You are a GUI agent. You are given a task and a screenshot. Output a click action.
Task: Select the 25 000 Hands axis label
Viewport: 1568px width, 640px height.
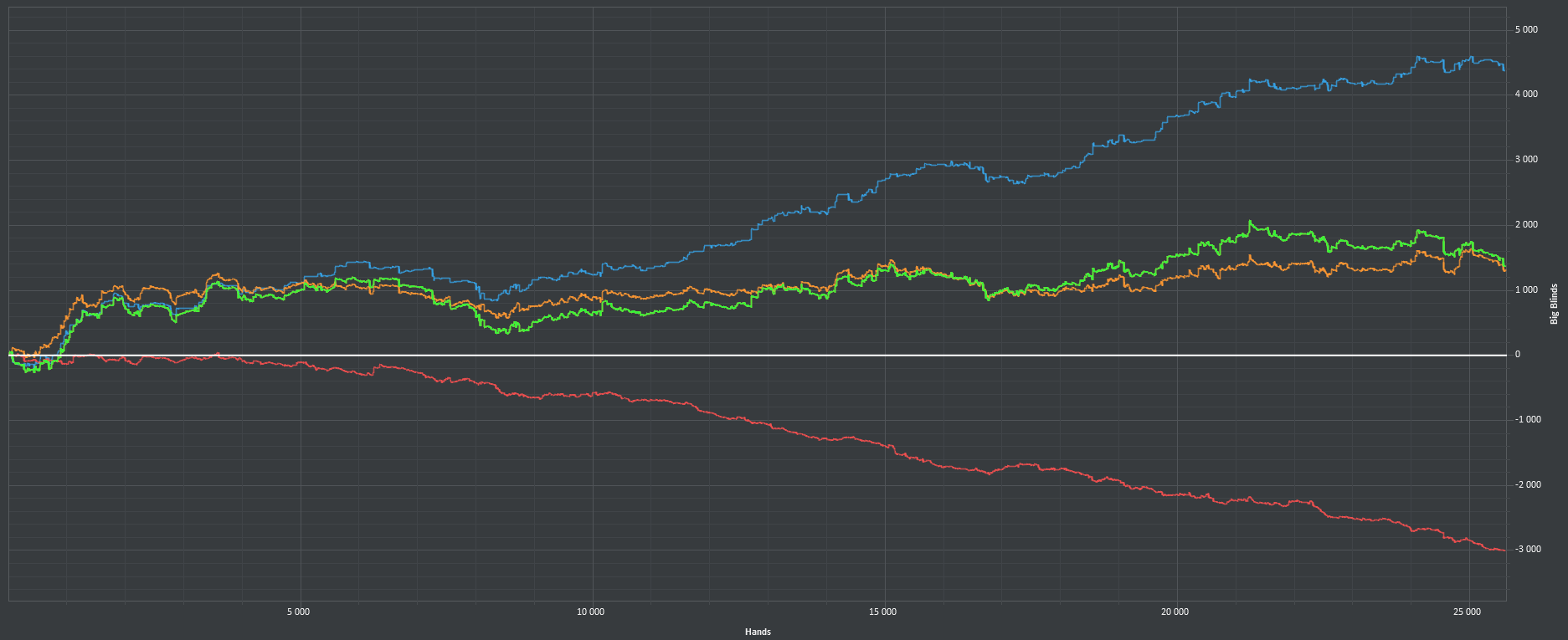[1468, 612]
